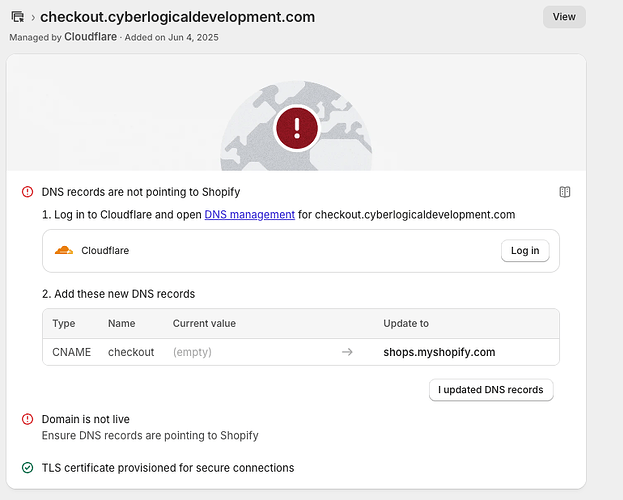Click the Cloudflare cloud logo
Image resolution: width=623 pixels, height=500 pixels.
[x=64, y=250]
